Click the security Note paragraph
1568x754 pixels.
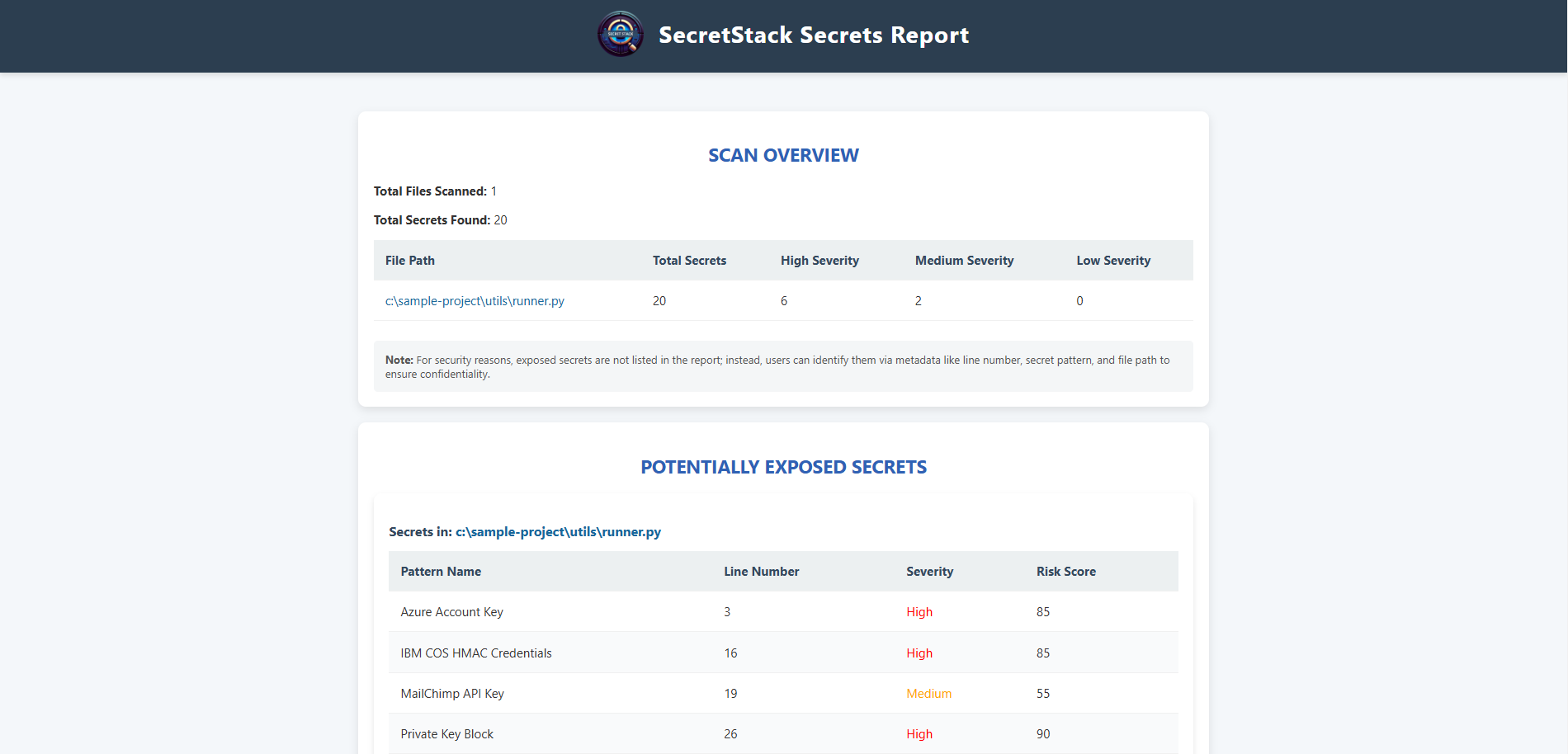(x=783, y=366)
